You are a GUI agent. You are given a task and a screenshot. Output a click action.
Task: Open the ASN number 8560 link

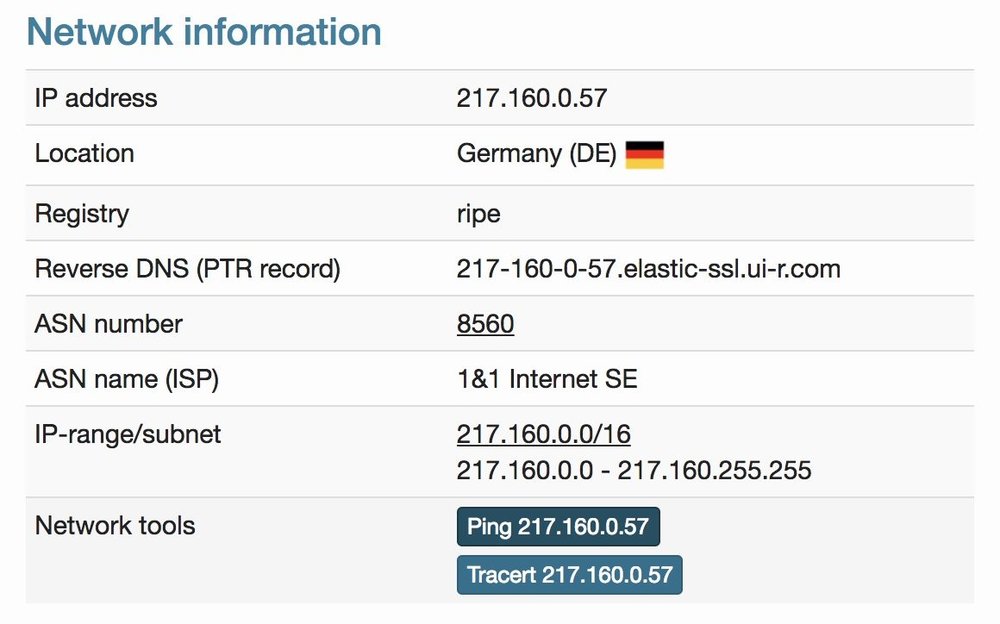point(485,324)
